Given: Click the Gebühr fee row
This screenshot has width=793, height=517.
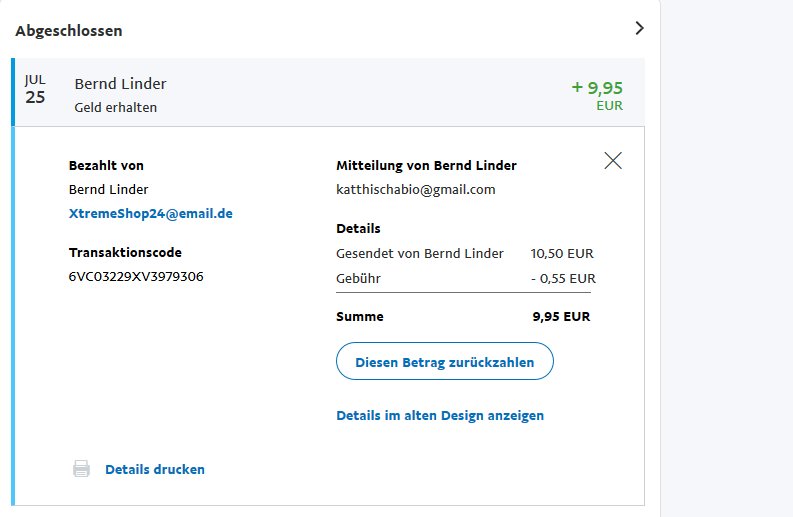Looking at the screenshot, I should [465, 279].
